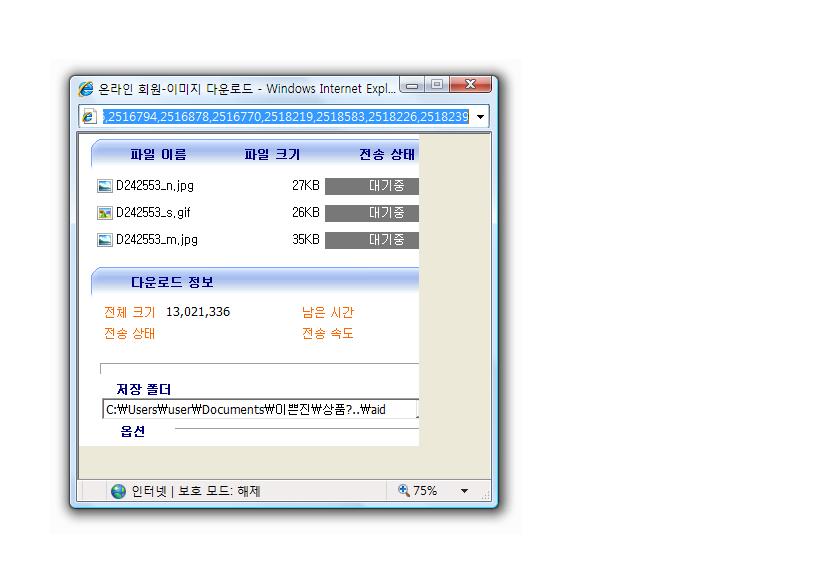Screen dimensions: 840x585
Task: Click the 26KB file size value
Action: 306,212
